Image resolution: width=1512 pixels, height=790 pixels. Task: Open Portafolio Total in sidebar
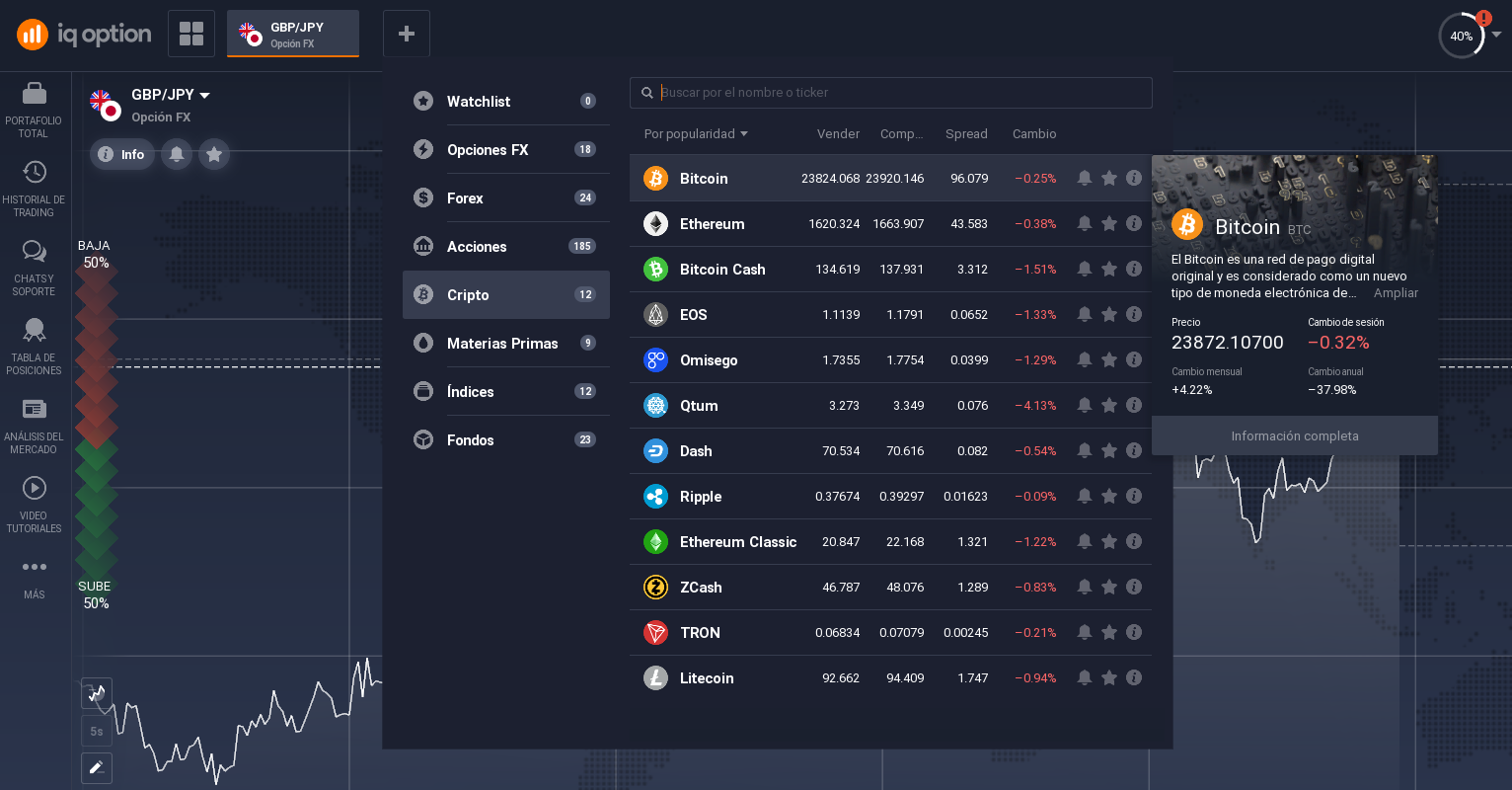tap(34, 111)
